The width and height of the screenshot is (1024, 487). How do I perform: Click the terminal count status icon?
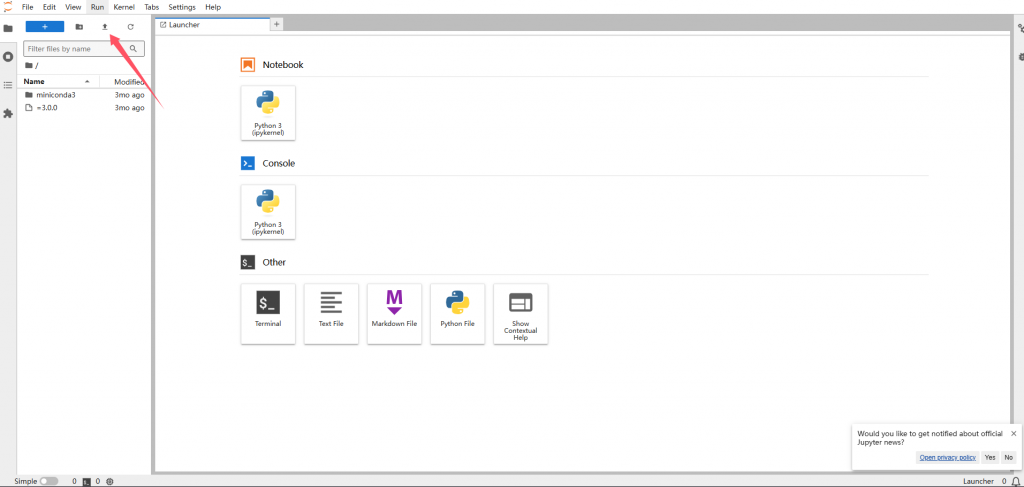[86, 481]
